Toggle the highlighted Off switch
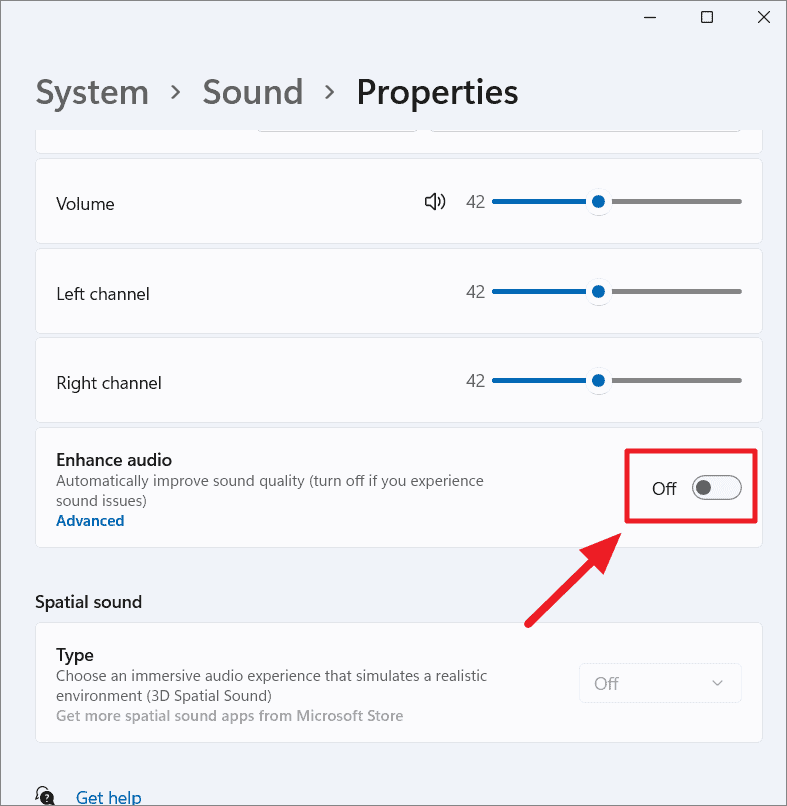The width and height of the screenshot is (787, 806). [x=716, y=487]
